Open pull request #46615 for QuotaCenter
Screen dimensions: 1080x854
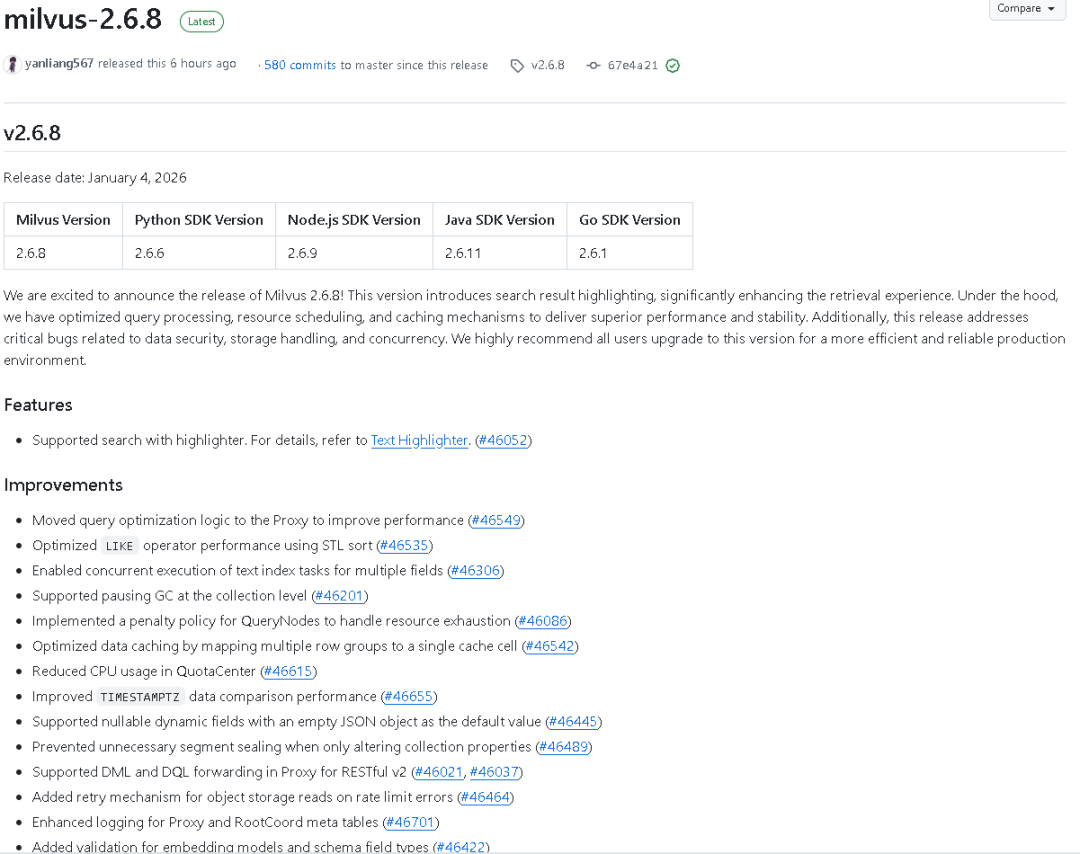[289, 671]
